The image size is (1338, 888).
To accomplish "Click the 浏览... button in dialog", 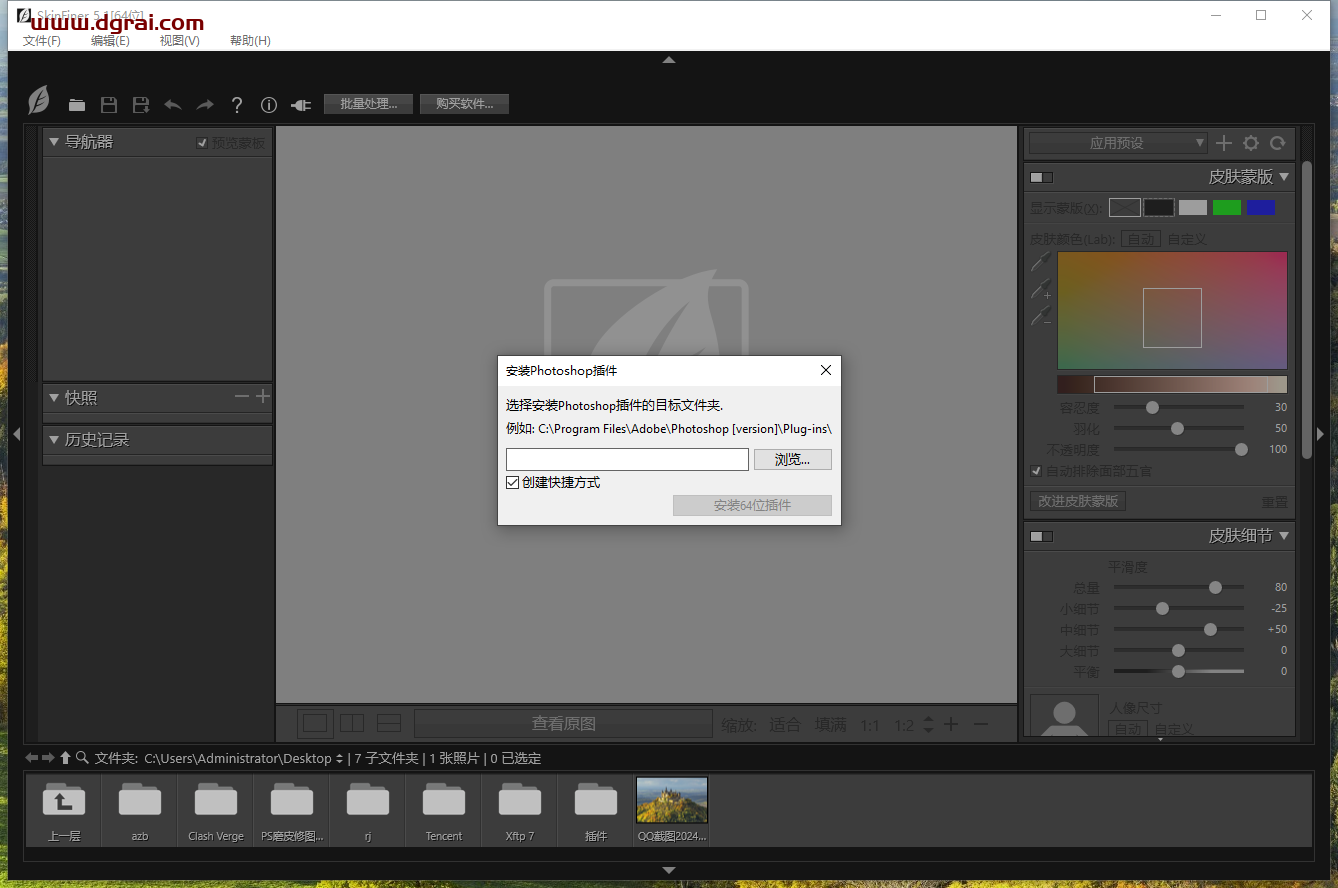I will [792, 459].
